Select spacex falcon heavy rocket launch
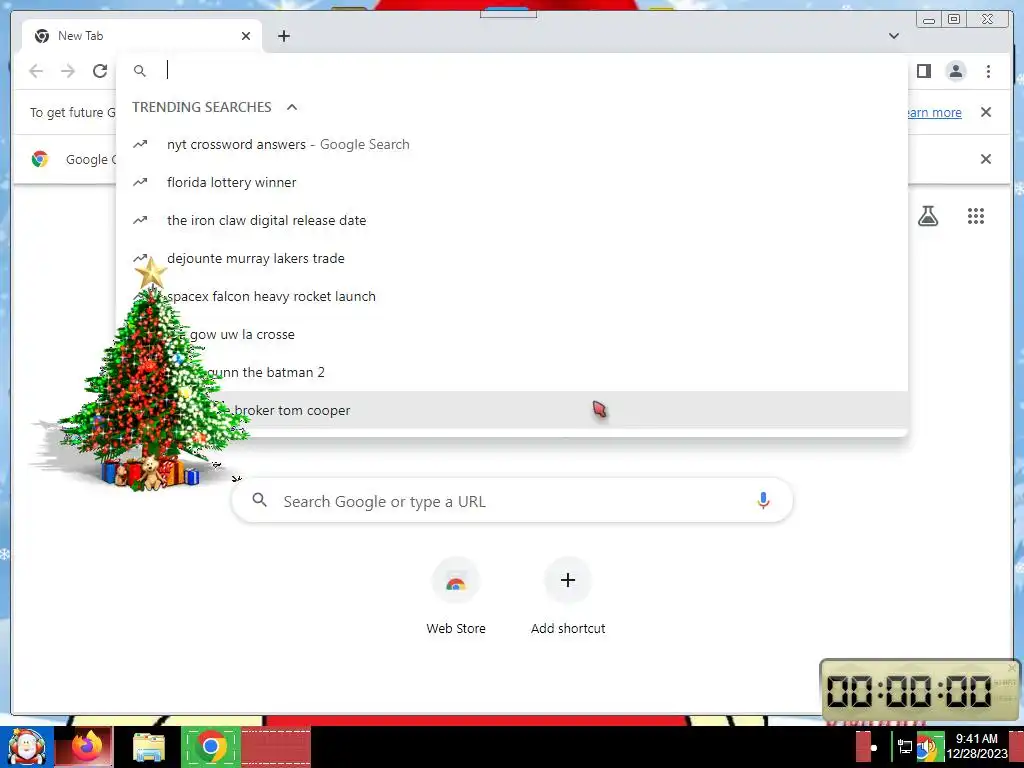Viewport: 1024px width, 768px height. coord(512,296)
